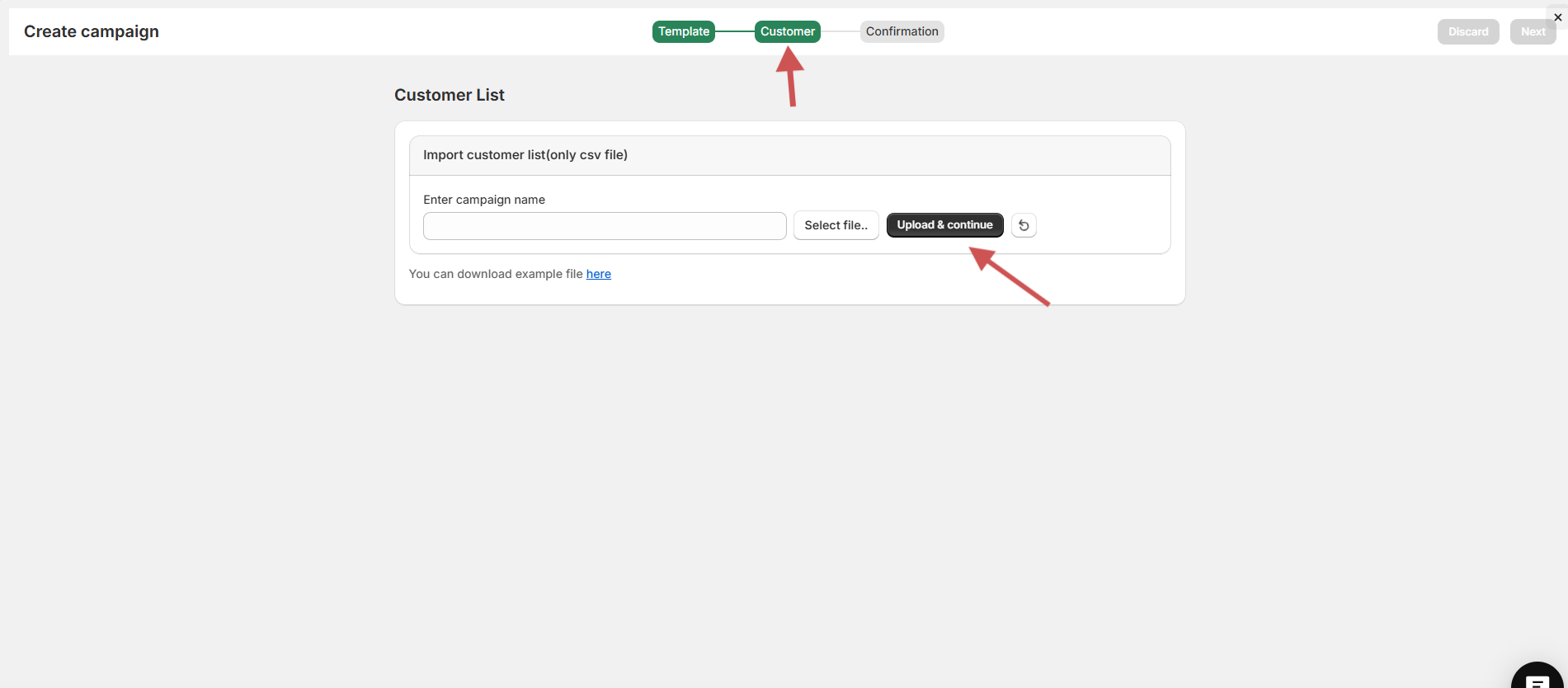Screen dimensions: 1568x688
Task: Focus the campaign name input field
Action: [x=604, y=226]
